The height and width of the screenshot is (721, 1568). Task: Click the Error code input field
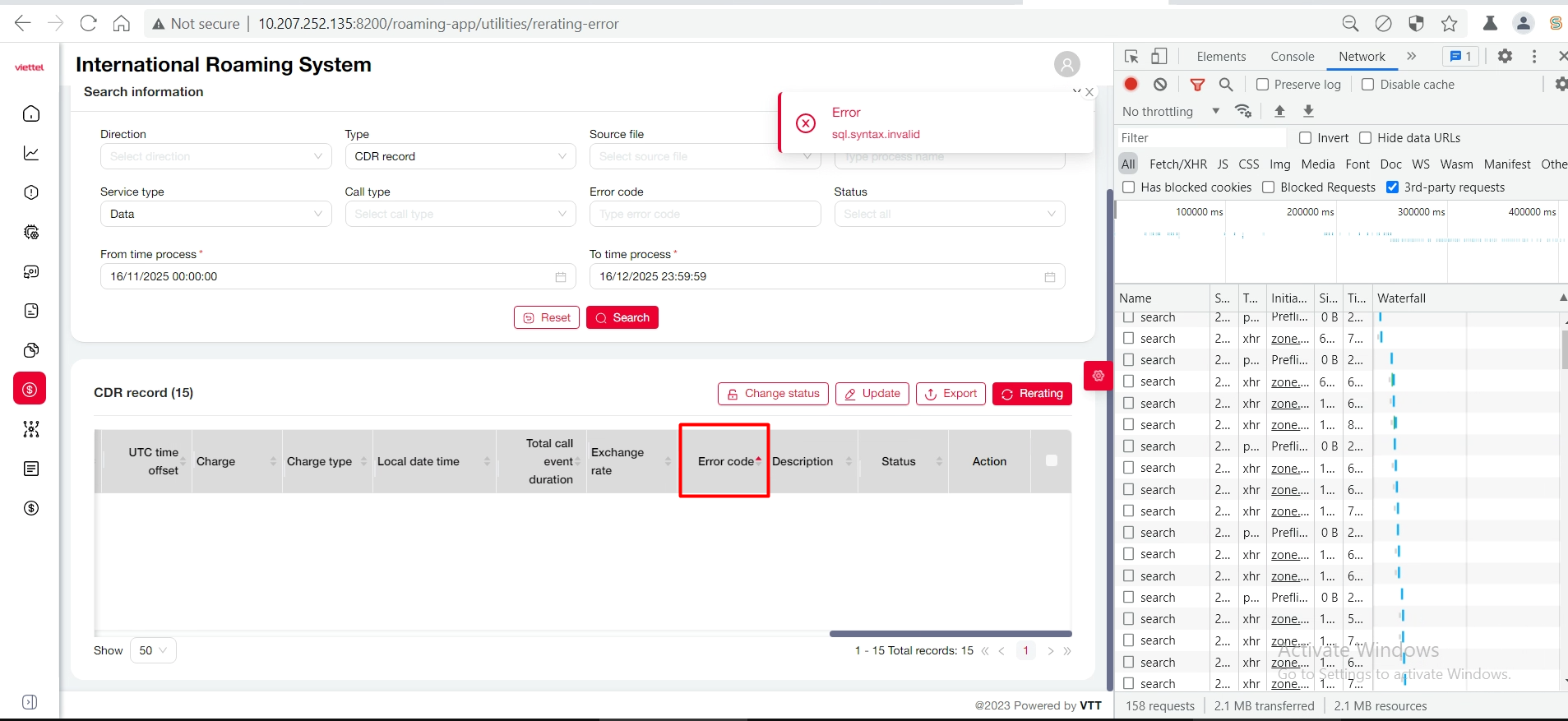pyautogui.click(x=705, y=214)
